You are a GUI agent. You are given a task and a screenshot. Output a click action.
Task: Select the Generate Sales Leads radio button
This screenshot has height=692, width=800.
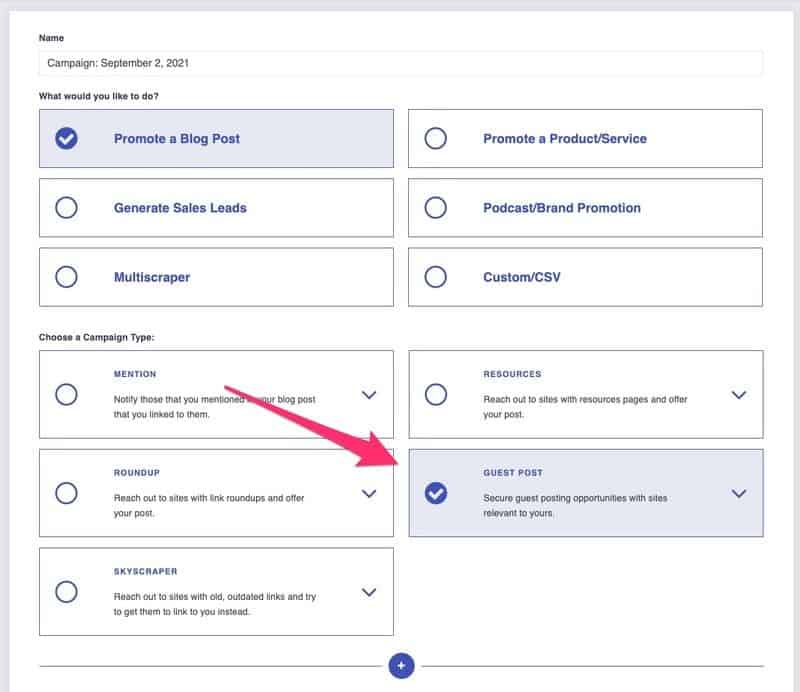[x=67, y=208]
